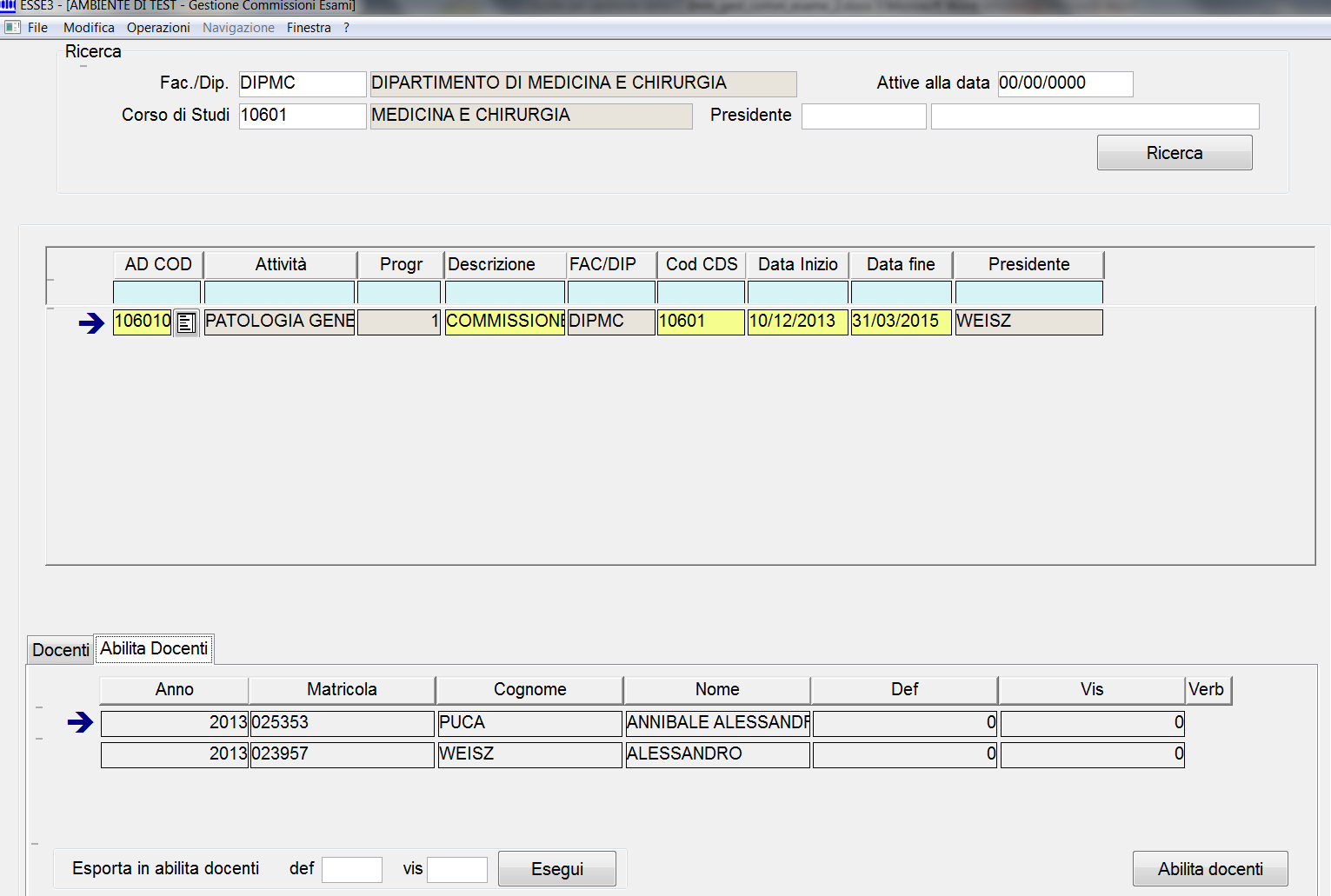Viewport: 1331px width, 896px height.
Task: Click the Vis column header
Action: click(1092, 690)
